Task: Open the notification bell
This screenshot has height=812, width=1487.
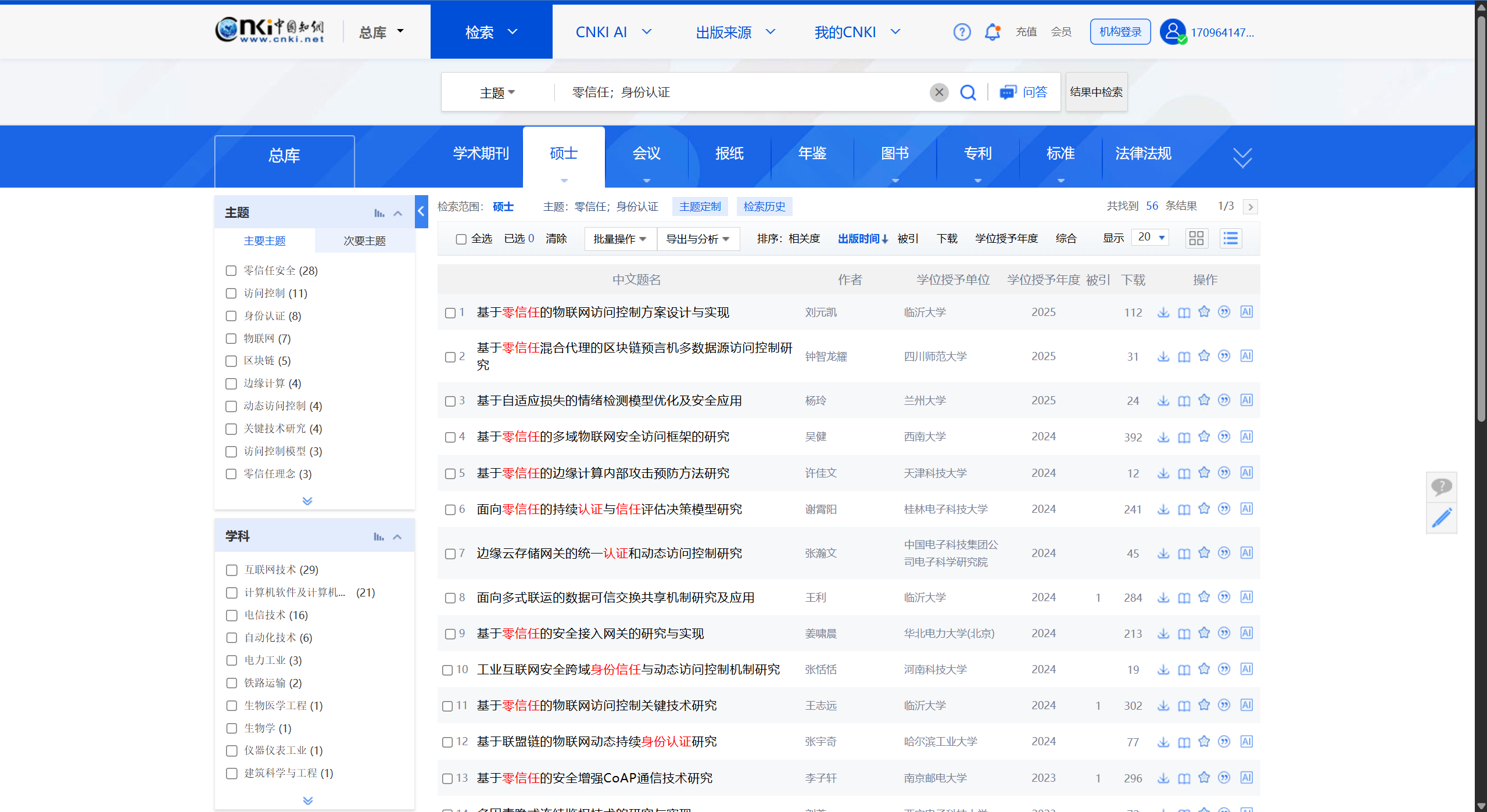Action: pyautogui.click(x=992, y=32)
